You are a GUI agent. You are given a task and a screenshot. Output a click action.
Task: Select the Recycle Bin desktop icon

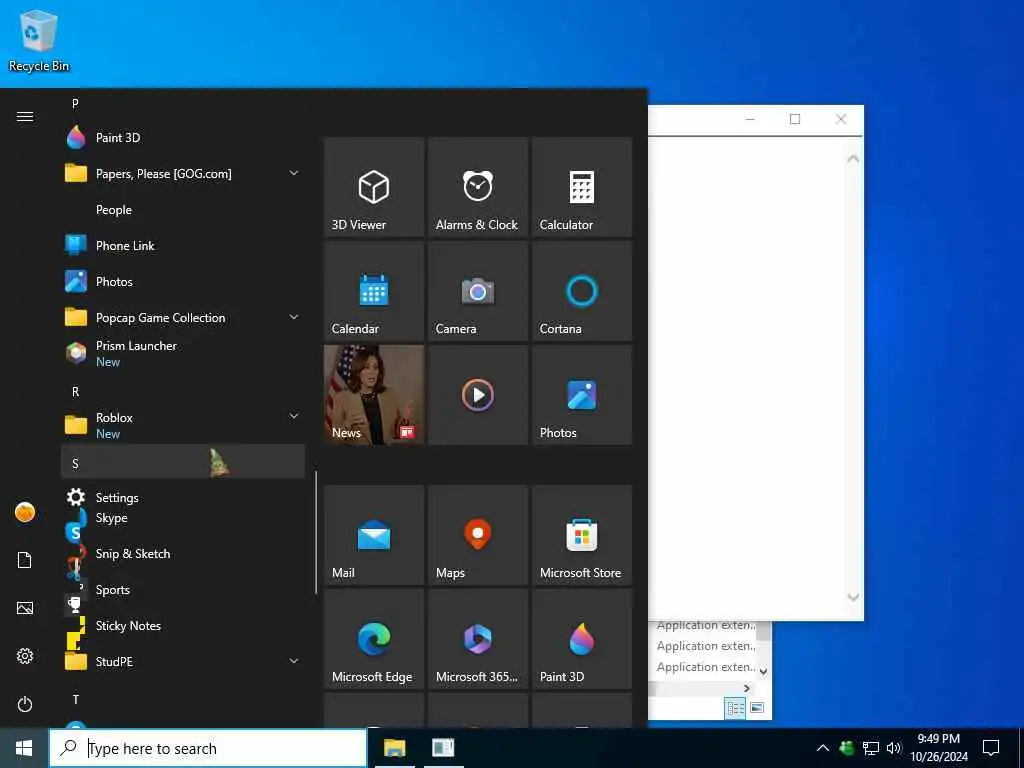pos(39,40)
